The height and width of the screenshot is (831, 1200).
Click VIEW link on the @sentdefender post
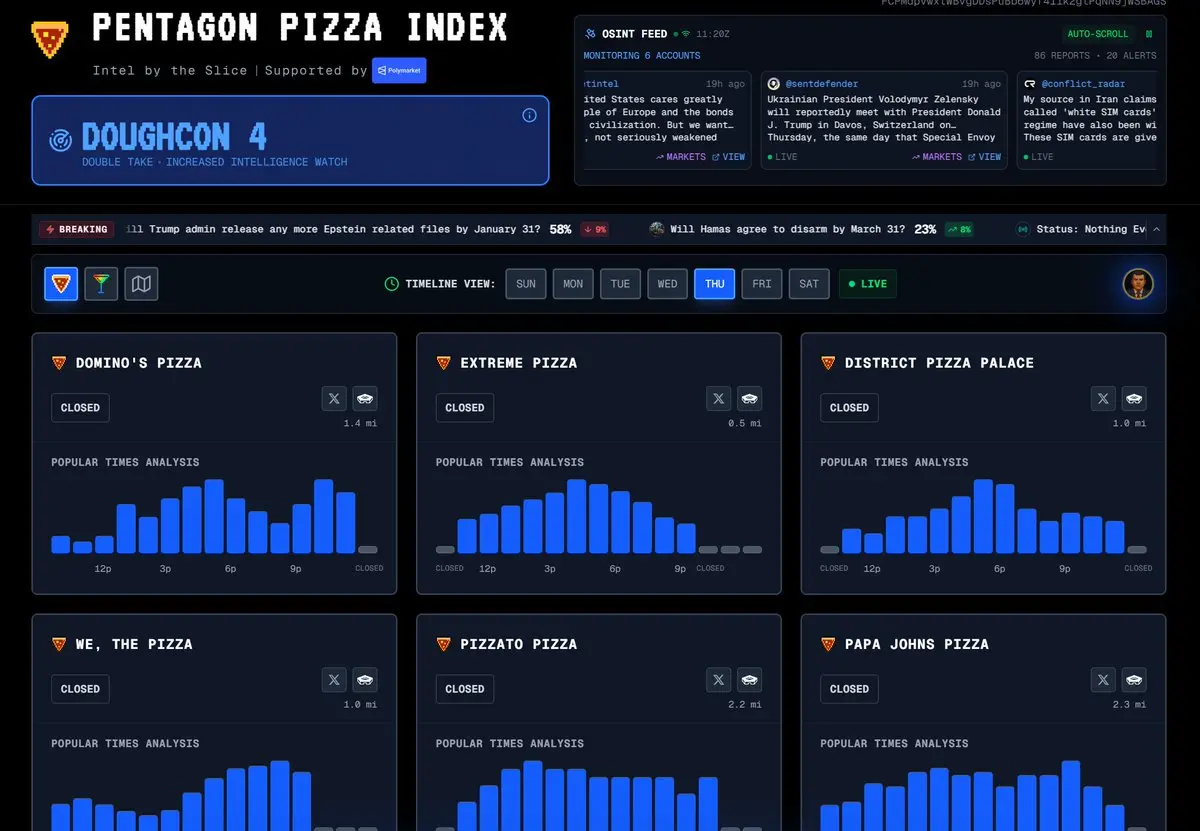pos(984,157)
